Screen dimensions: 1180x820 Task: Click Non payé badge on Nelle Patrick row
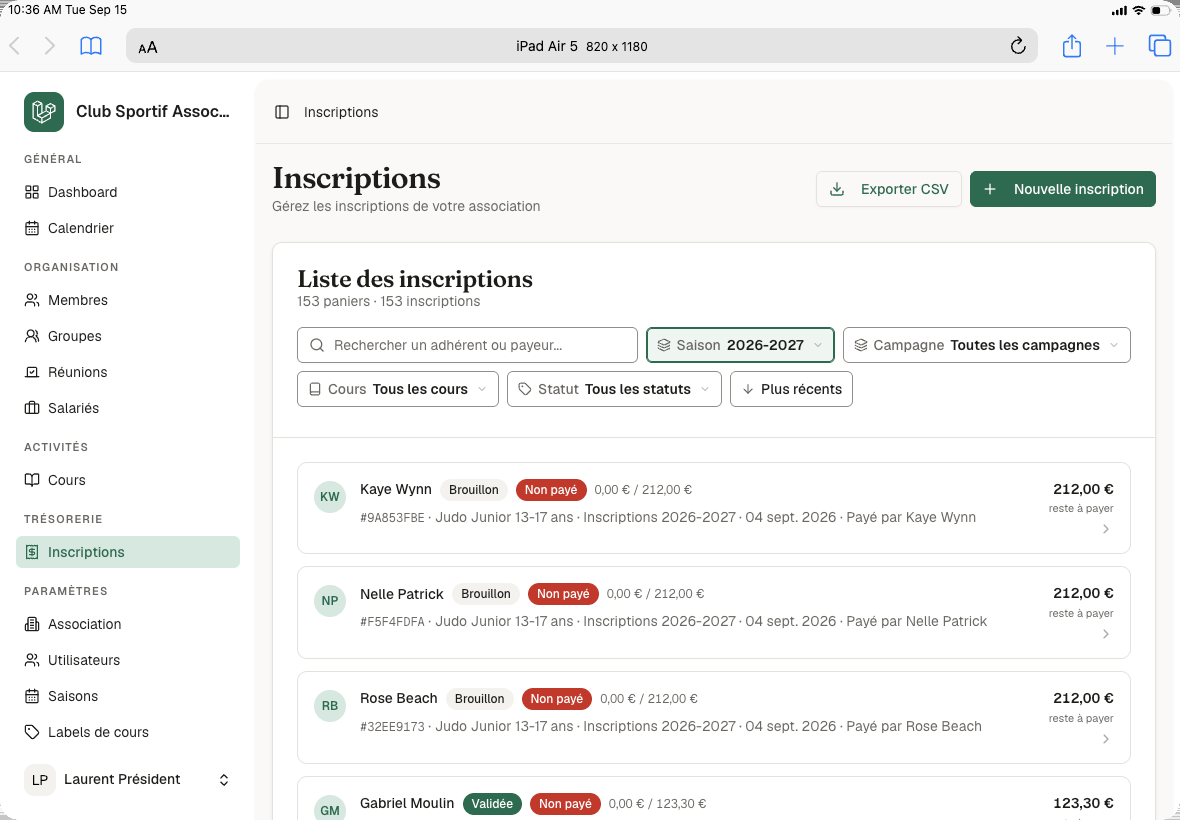[563, 594]
